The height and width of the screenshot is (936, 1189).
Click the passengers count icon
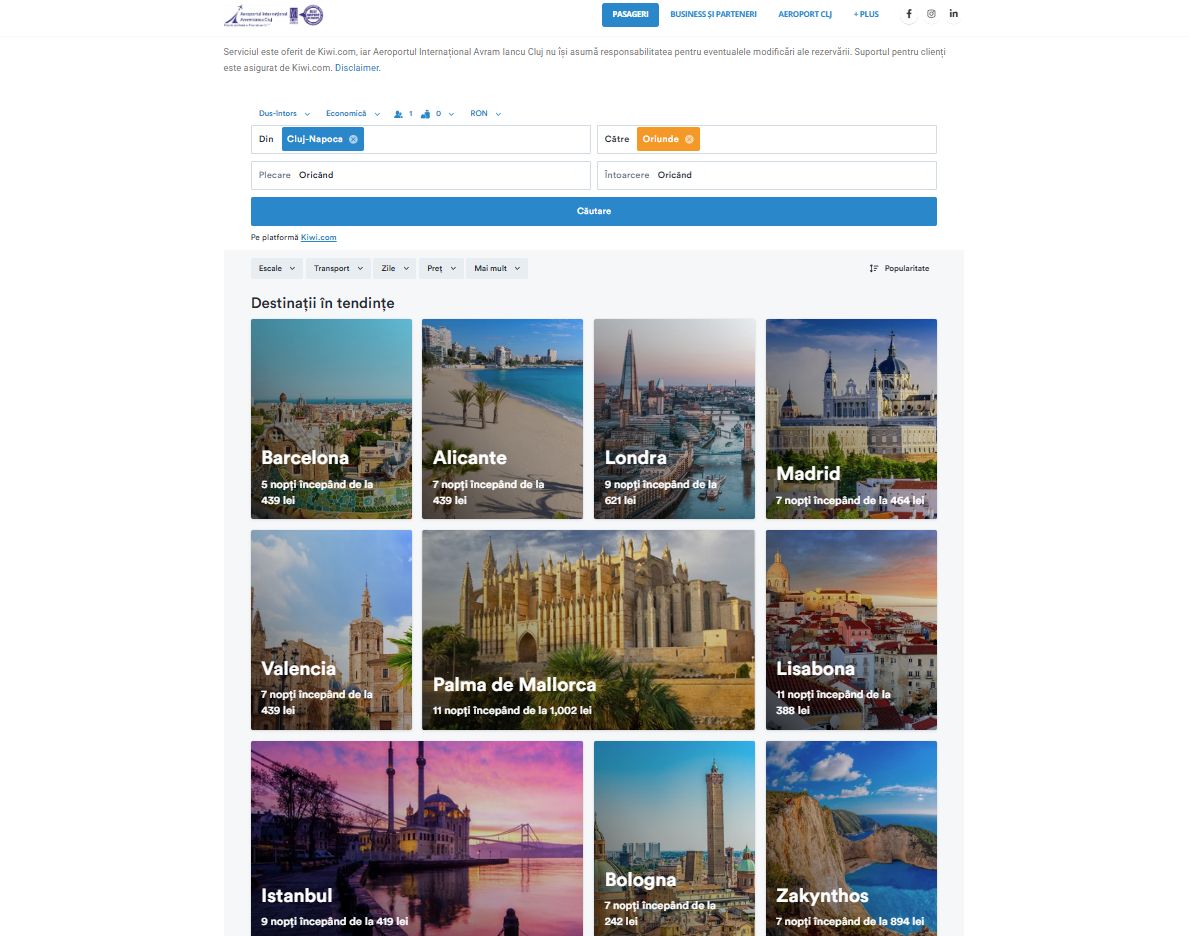[398, 114]
